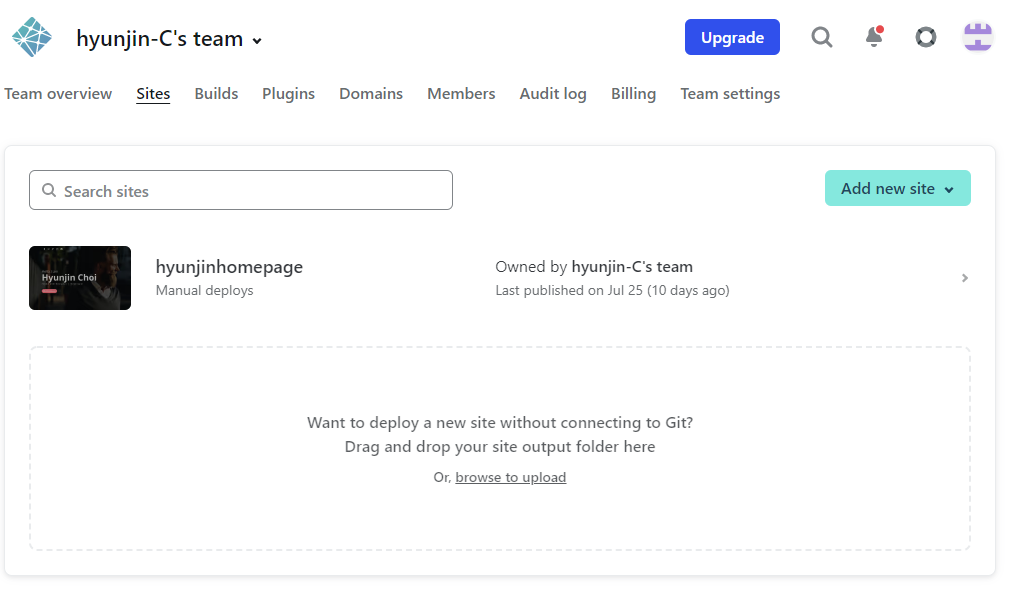The image size is (1019, 594).
Task: Click the browse to upload link
Action: pyautogui.click(x=511, y=477)
